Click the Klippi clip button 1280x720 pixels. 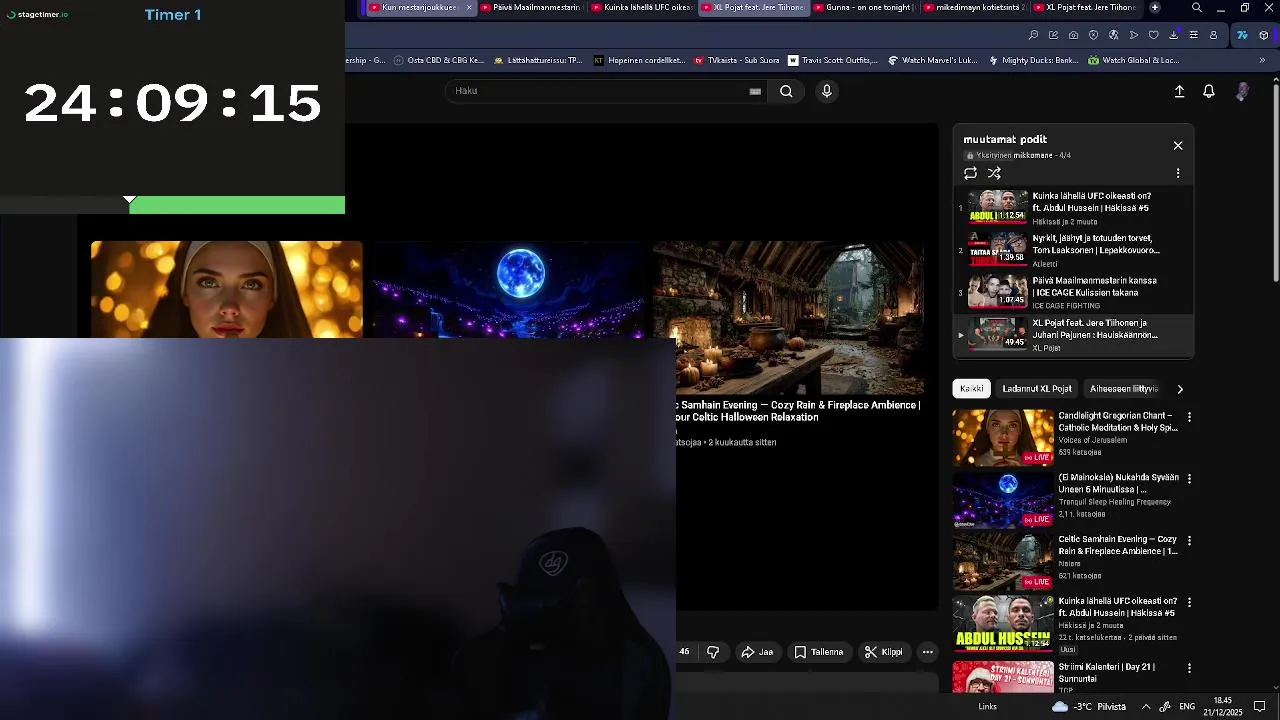pos(884,652)
